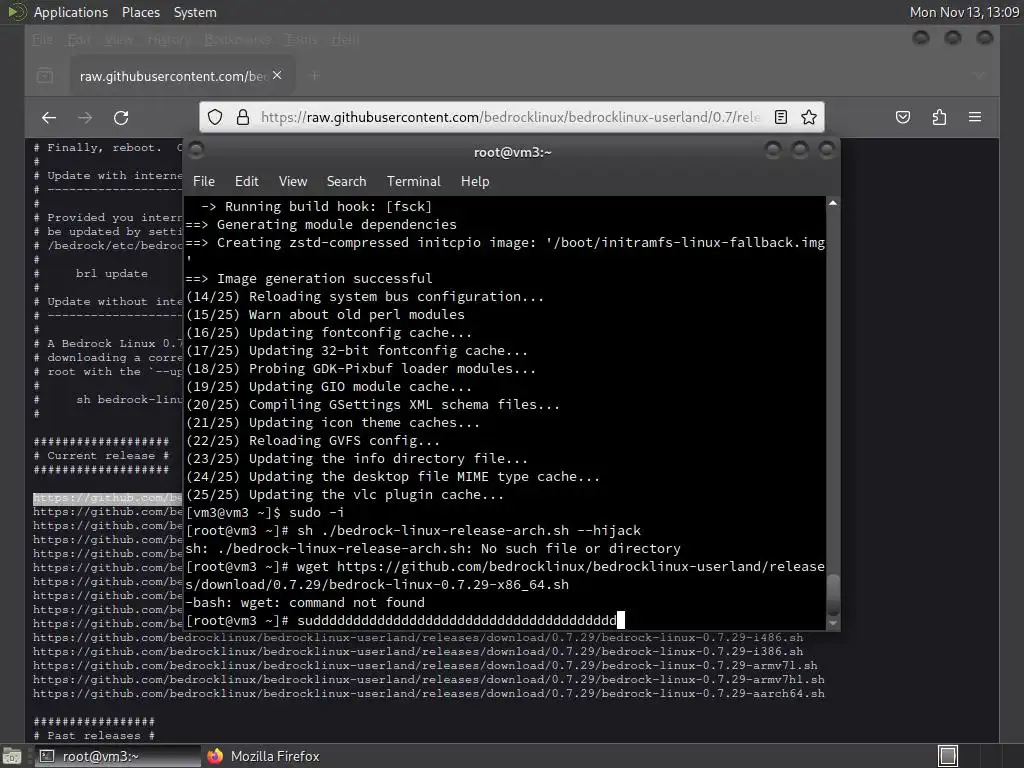Click the bedrock-linux-0.7.29-armv7hl.sh URL line
This screenshot has width=1024, height=768.
coord(428,679)
